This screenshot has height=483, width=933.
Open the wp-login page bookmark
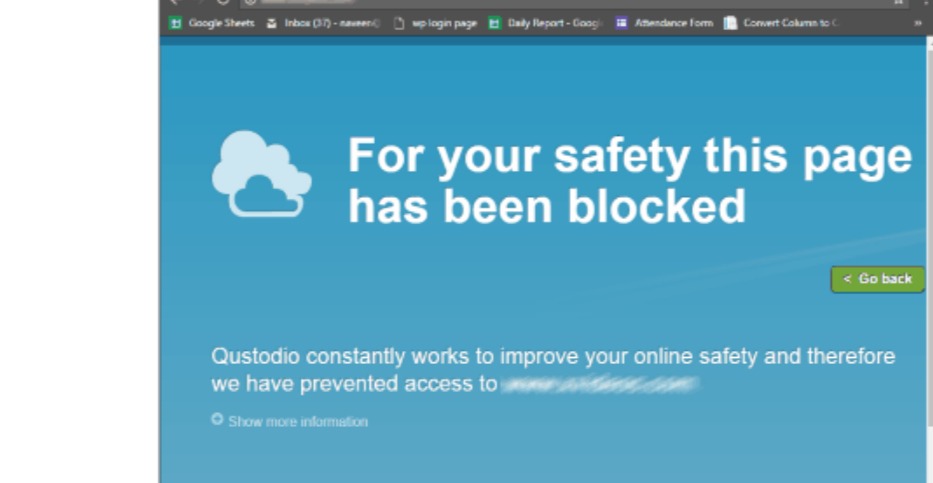pos(436,23)
